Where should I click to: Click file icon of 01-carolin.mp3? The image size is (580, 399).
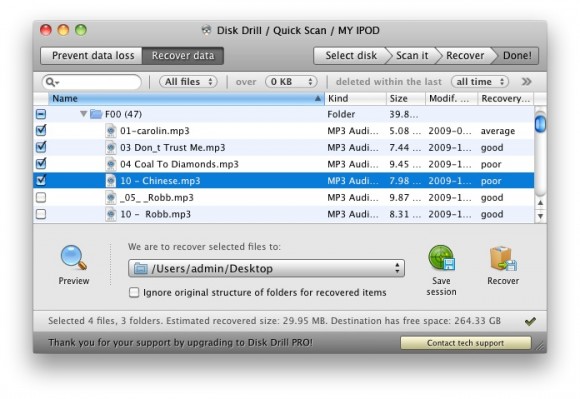111,131
